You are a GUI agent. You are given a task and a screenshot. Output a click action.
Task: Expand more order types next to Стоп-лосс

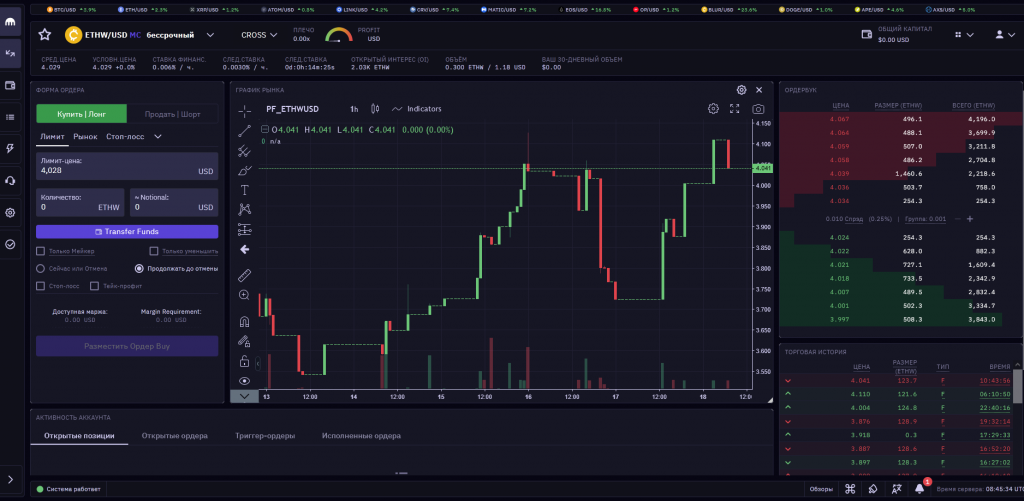(x=158, y=136)
